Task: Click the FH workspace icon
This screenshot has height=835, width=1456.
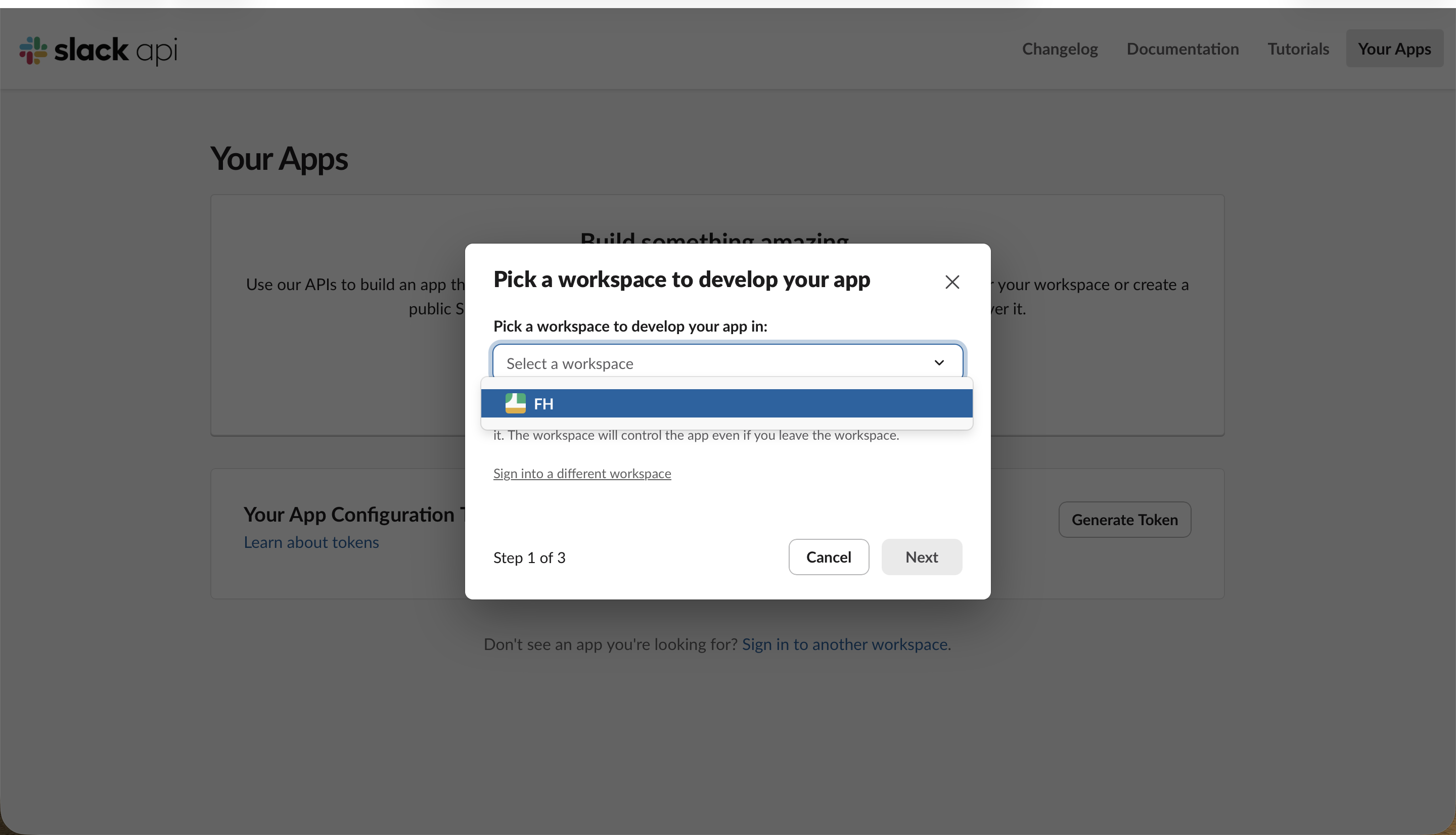Action: coord(515,403)
